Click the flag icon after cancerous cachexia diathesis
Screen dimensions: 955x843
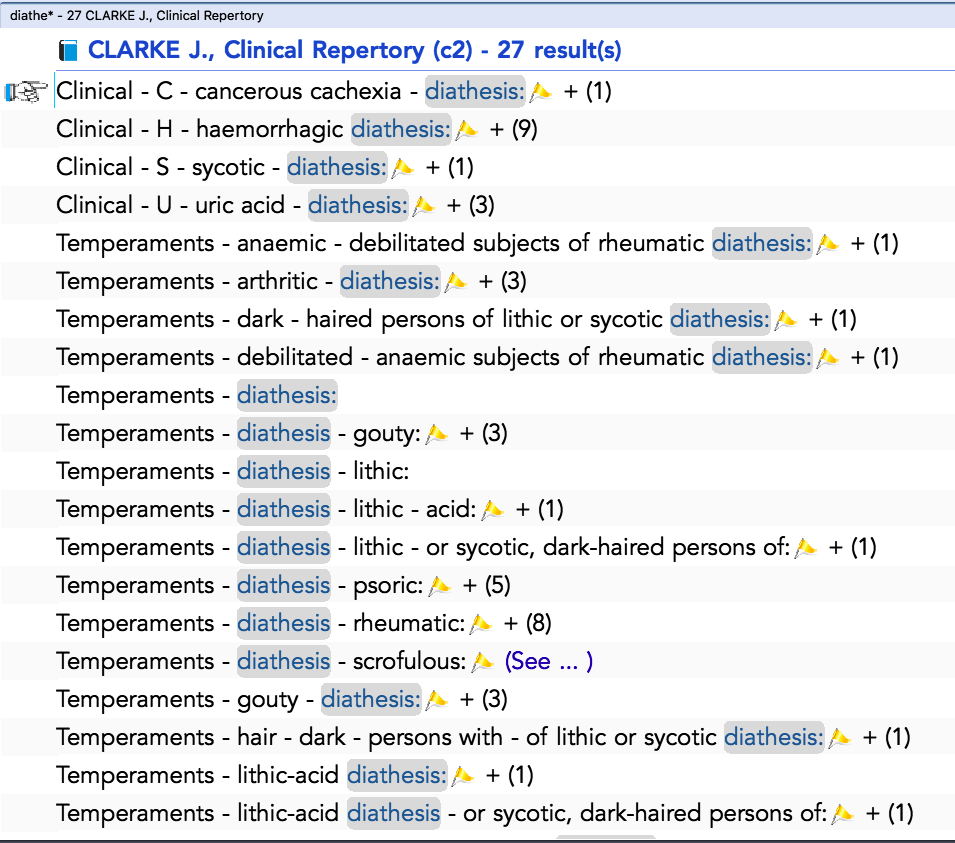(x=540, y=92)
